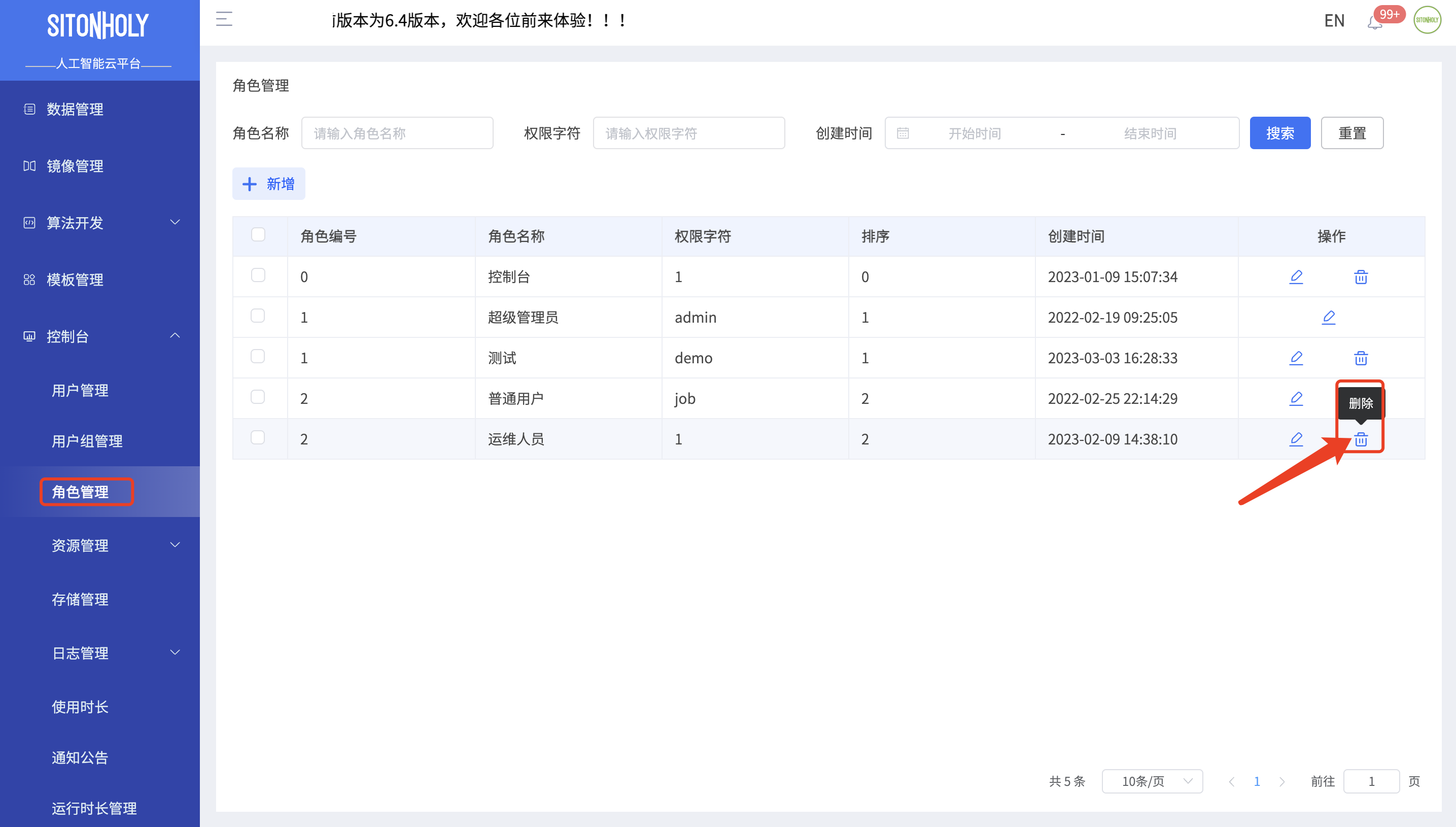Switch language with EN

tap(1334, 21)
